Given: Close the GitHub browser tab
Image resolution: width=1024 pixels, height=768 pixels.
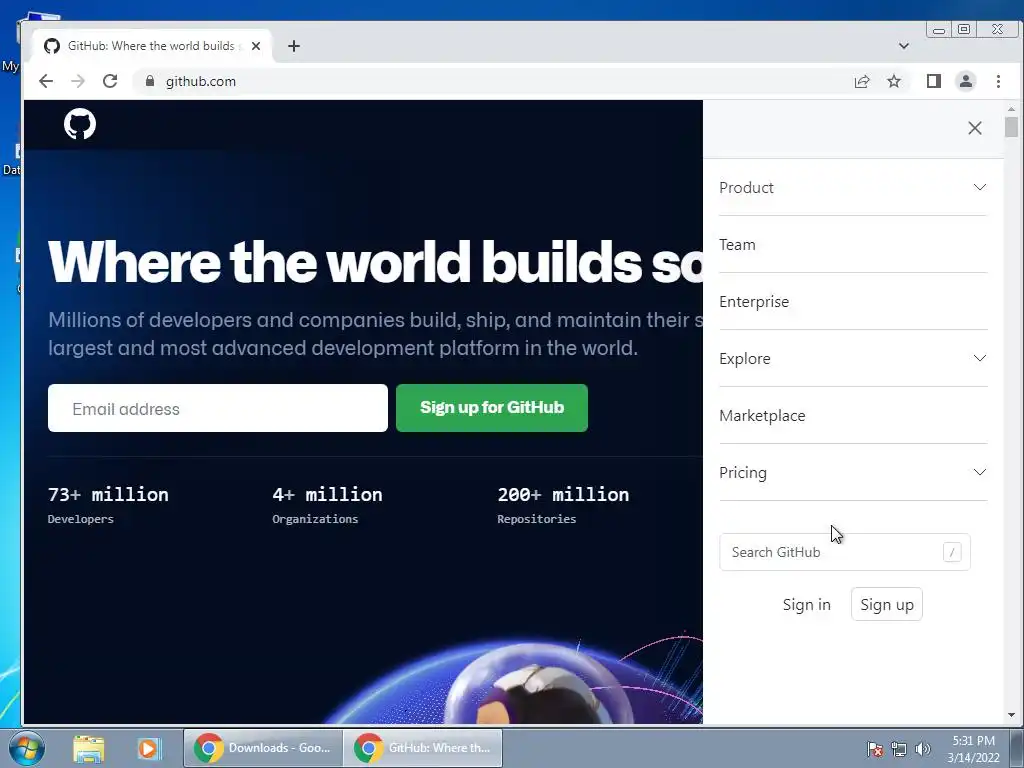Looking at the screenshot, I should pos(256,46).
